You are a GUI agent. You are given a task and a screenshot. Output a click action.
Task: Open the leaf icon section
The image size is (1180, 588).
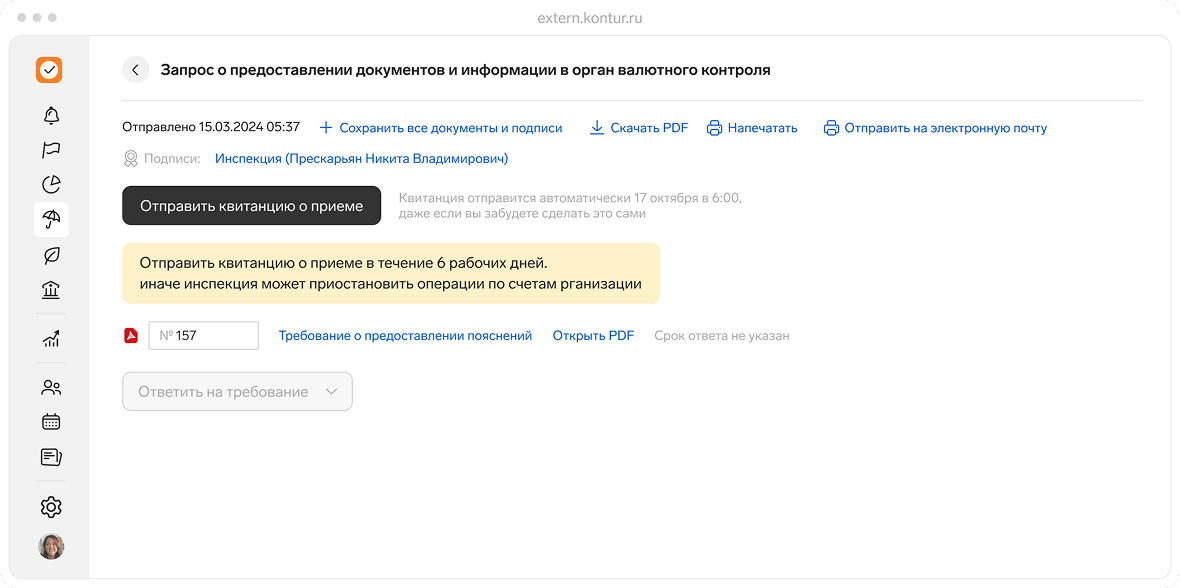pos(51,255)
